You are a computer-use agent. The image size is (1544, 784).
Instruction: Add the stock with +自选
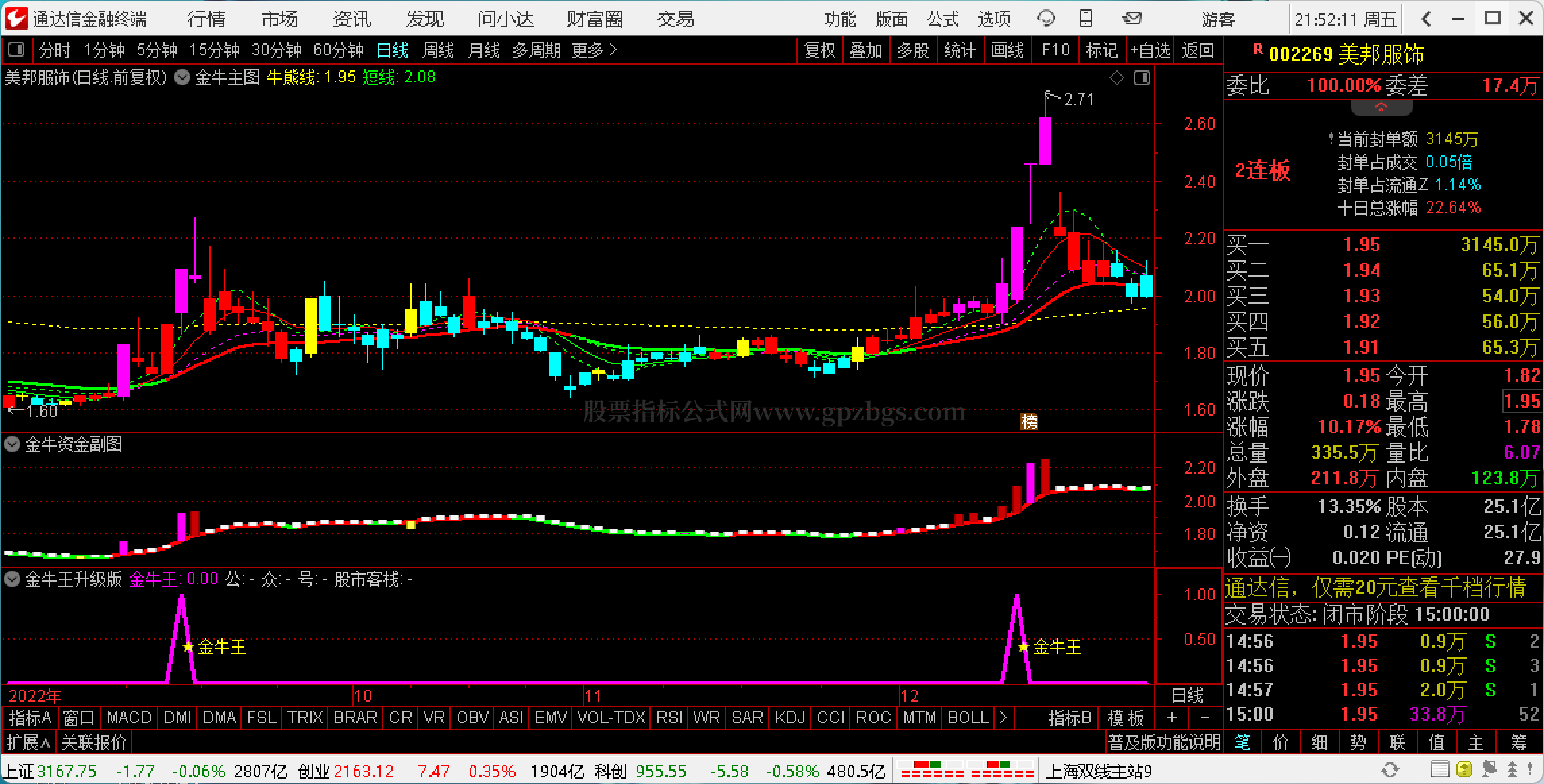1150,50
